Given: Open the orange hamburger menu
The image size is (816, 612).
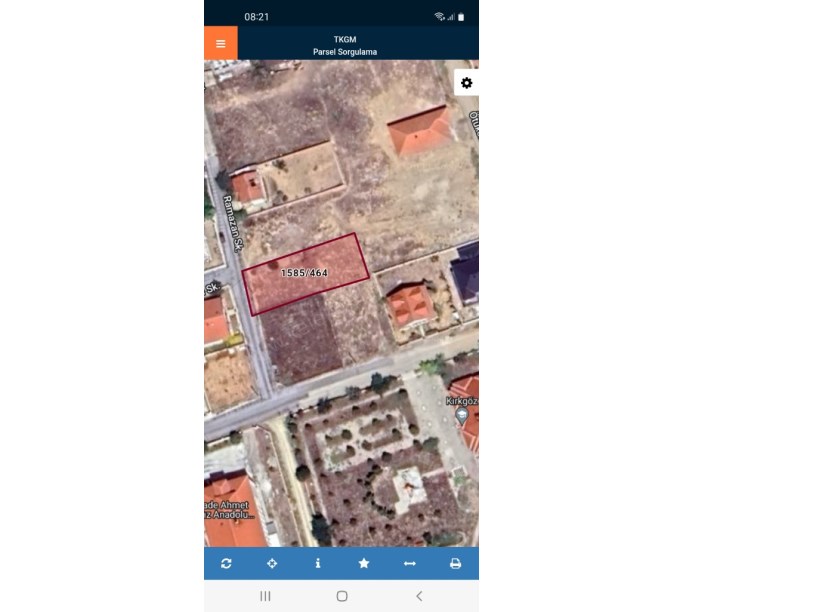Looking at the screenshot, I should 220,43.
